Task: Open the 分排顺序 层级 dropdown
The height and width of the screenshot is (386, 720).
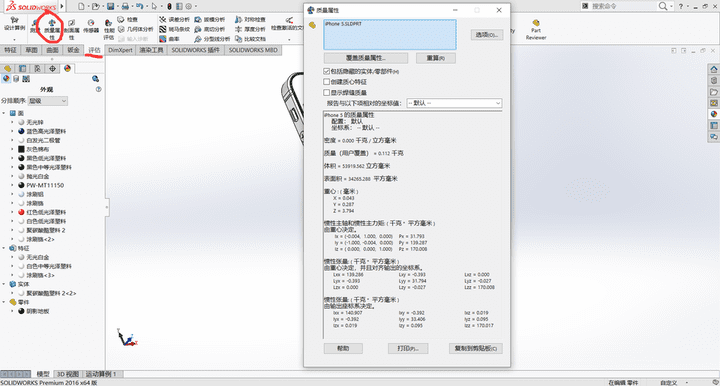Action: [48, 101]
